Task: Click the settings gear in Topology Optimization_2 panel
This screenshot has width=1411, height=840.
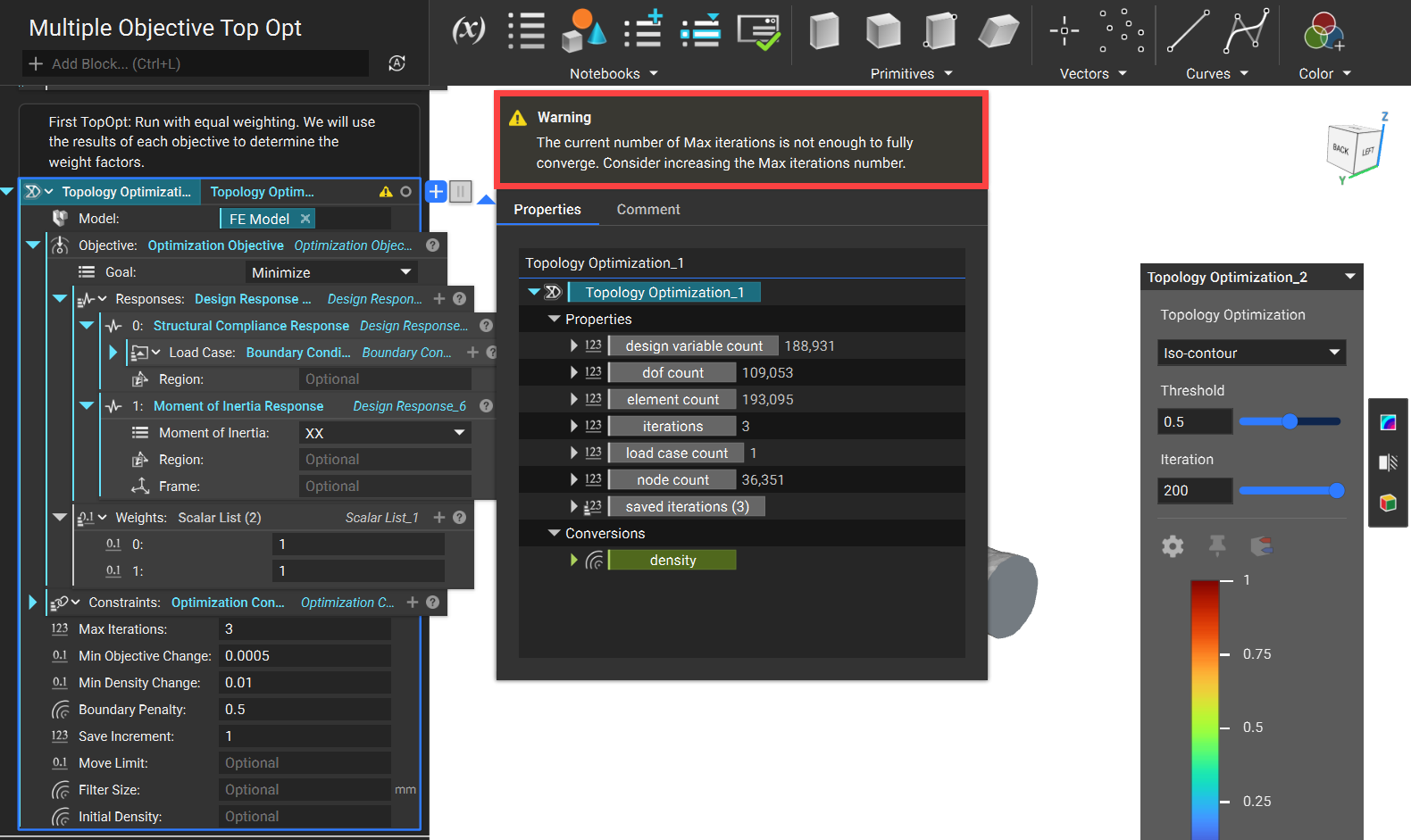Action: [x=1173, y=546]
